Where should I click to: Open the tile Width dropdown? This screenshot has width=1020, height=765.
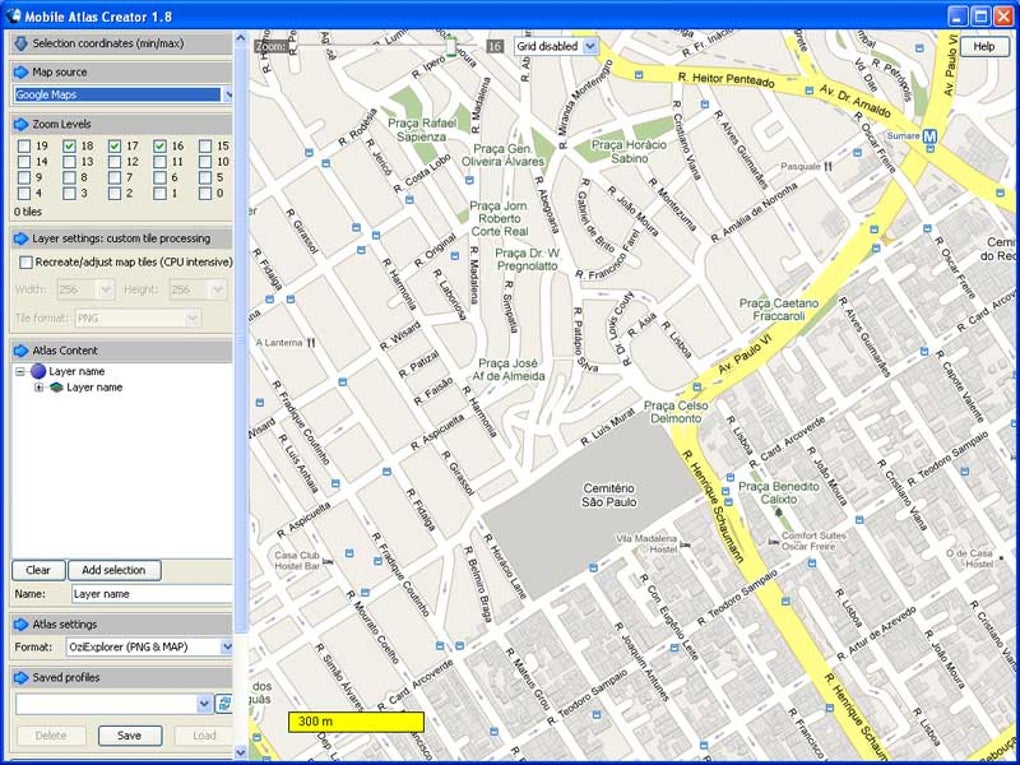pos(105,289)
